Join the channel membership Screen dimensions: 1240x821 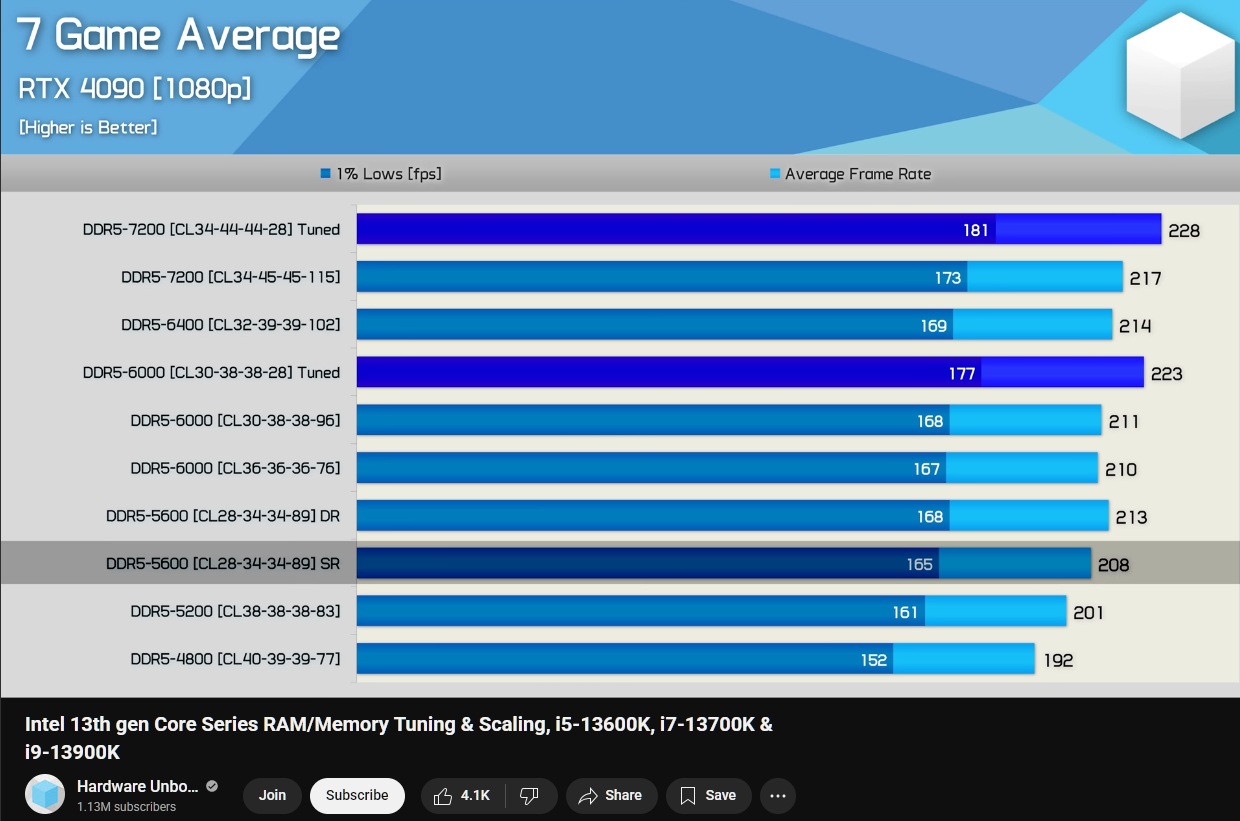(x=272, y=796)
